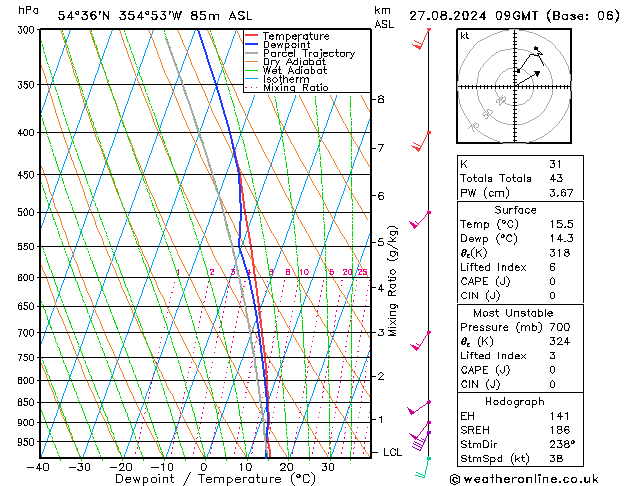Click the red Temperature legend line
Viewport: 629px width, 486px height.
pyautogui.click(x=251, y=36)
